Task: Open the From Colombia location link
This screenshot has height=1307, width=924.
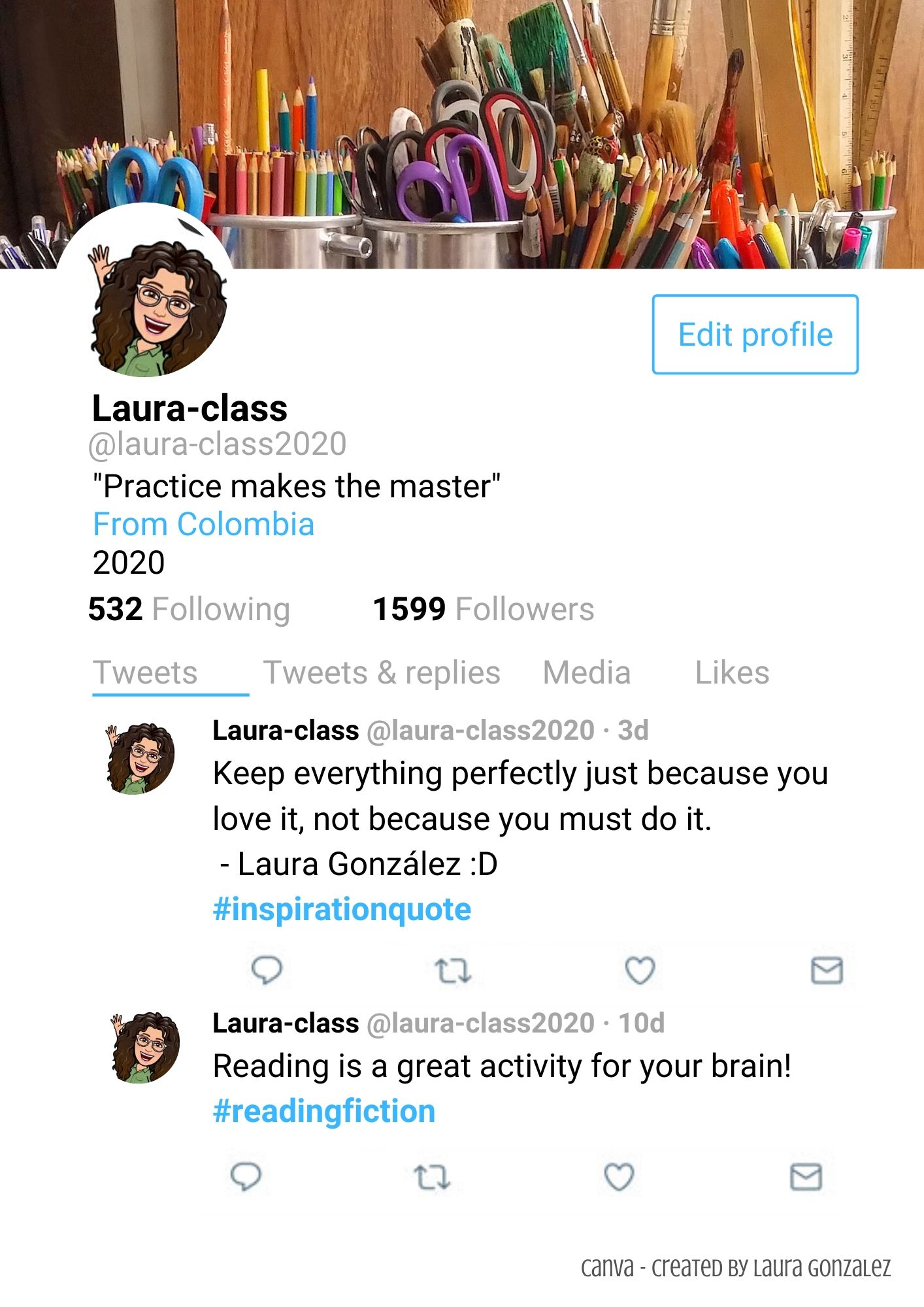Action: pyautogui.click(x=203, y=524)
